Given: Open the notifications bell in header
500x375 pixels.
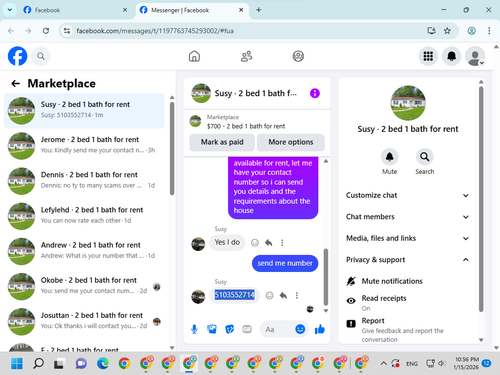Looking at the screenshot, I should [452, 56].
